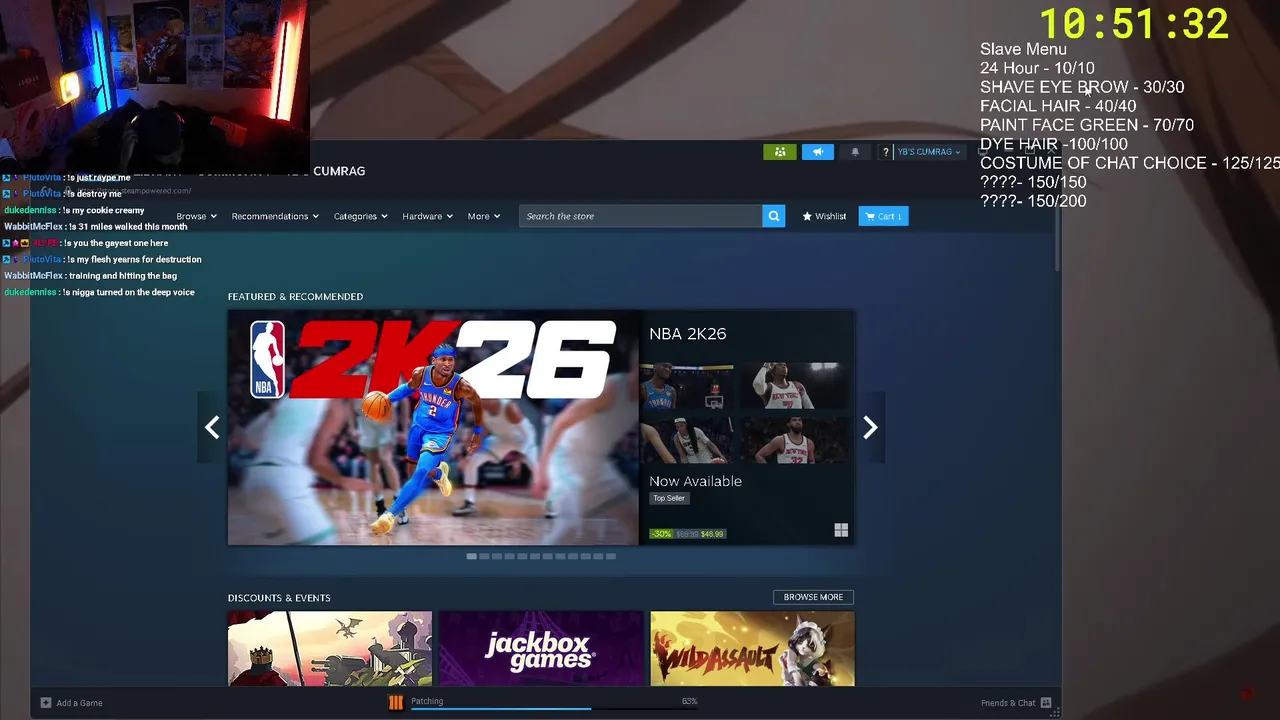The height and width of the screenshot is (720, 1280).
Task: Click the DISCOUNTS & EVENTS heading
Action: pyautogui.click(x=279, y=598)
